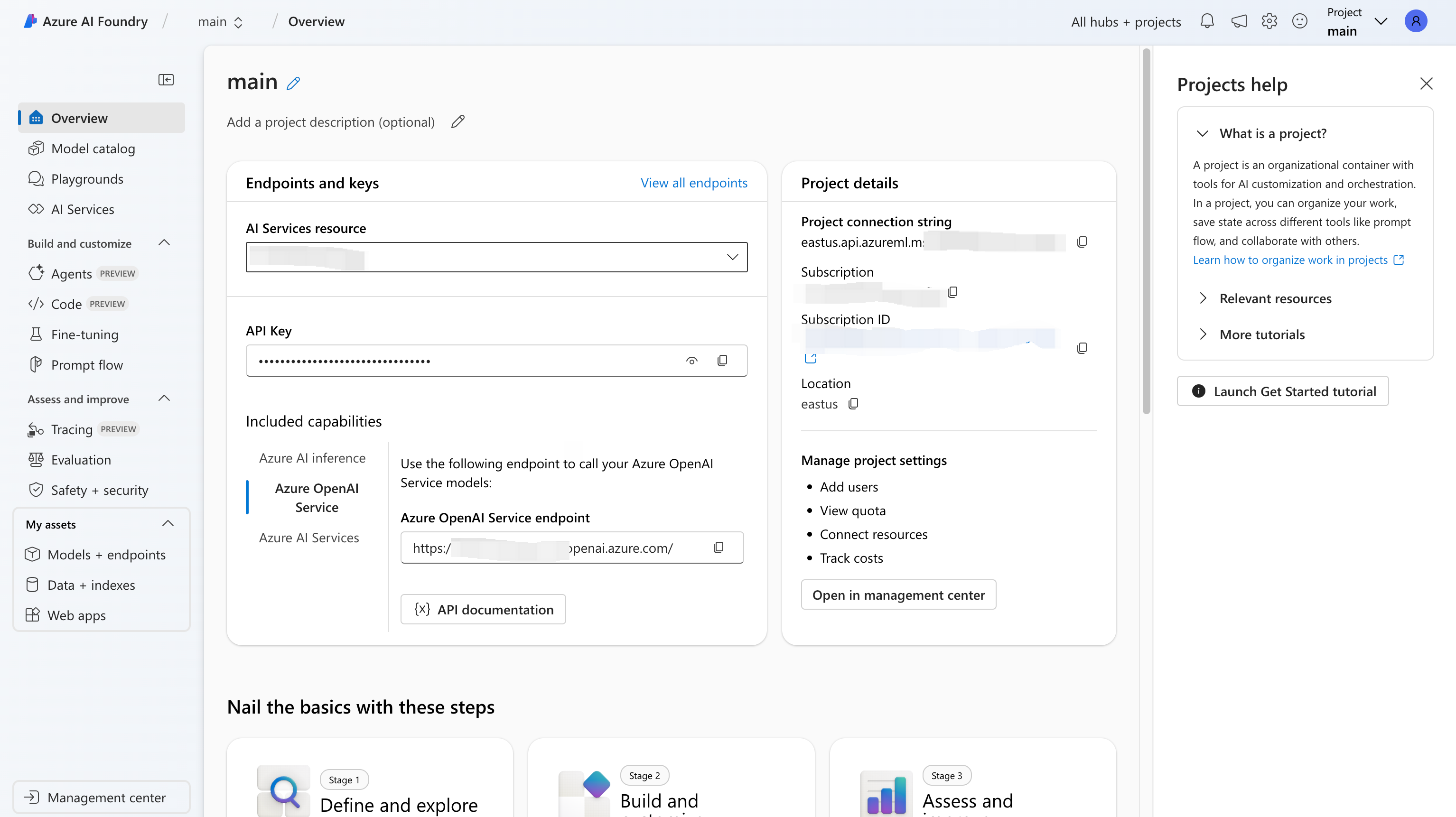1456x817 pixels.
Task: Collapse the left navigation sidebar
Action: tap(166, 80)
